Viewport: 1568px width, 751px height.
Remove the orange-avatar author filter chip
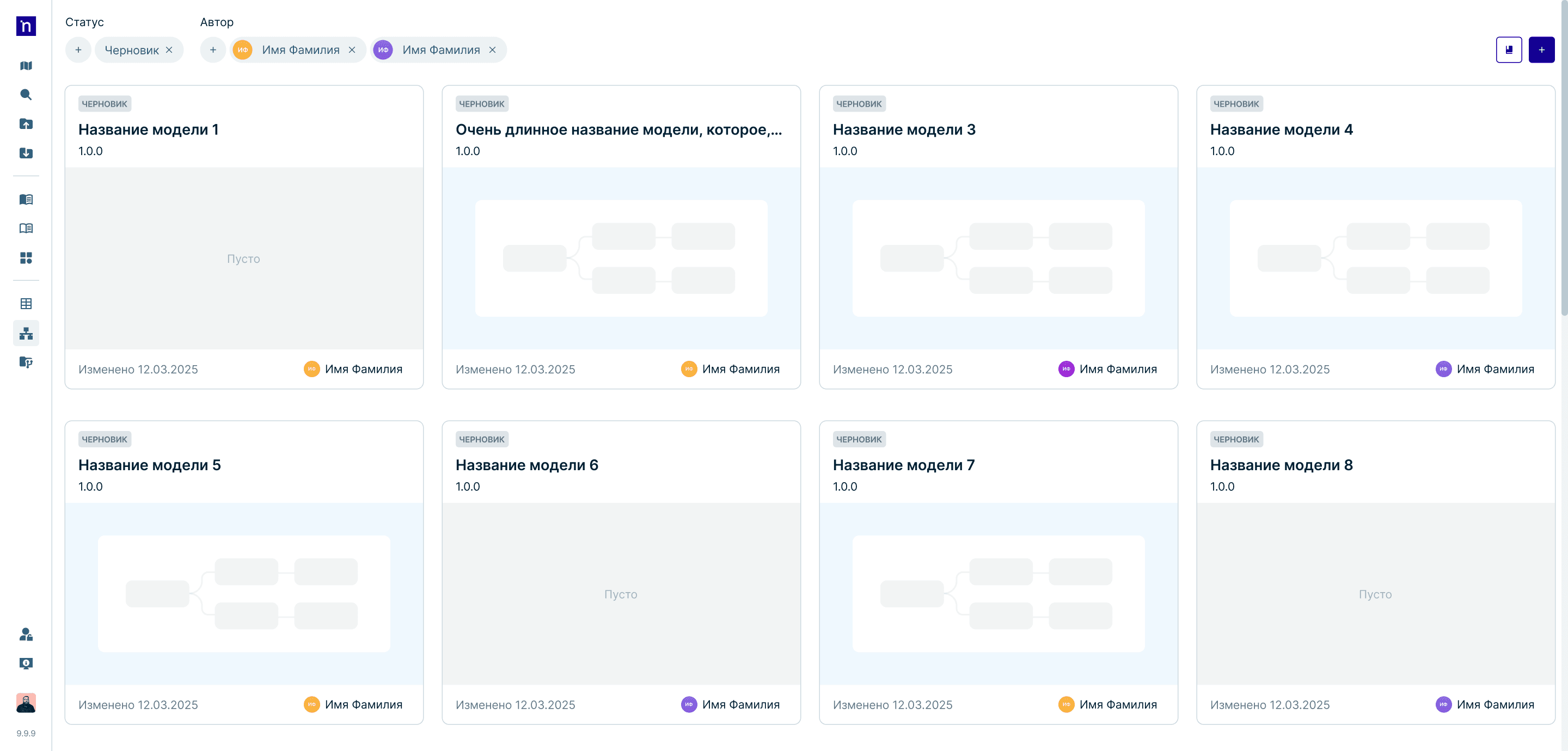click(352, 50)
